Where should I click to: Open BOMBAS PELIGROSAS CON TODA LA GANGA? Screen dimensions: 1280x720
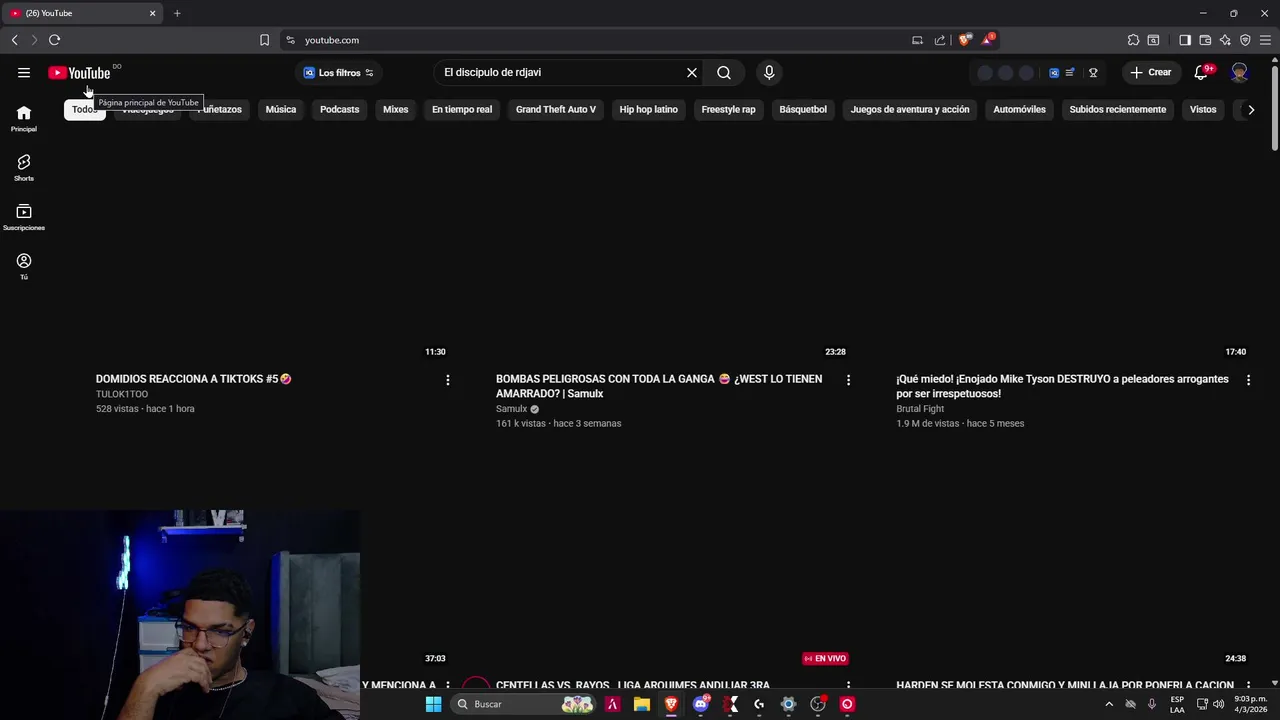pyautogui.click(x=659, y=386)
